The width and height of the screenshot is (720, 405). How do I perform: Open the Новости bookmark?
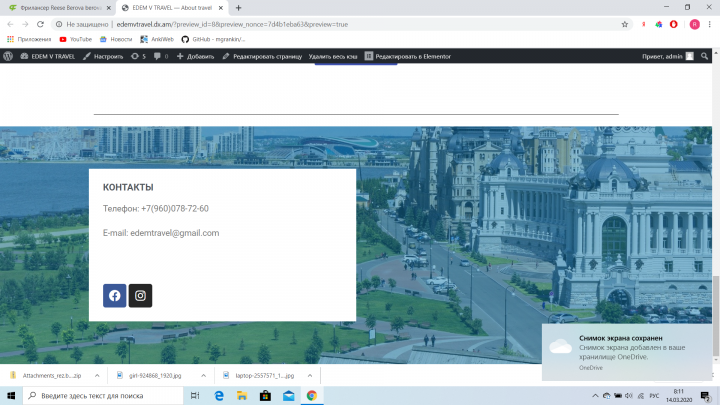point(116,39)
